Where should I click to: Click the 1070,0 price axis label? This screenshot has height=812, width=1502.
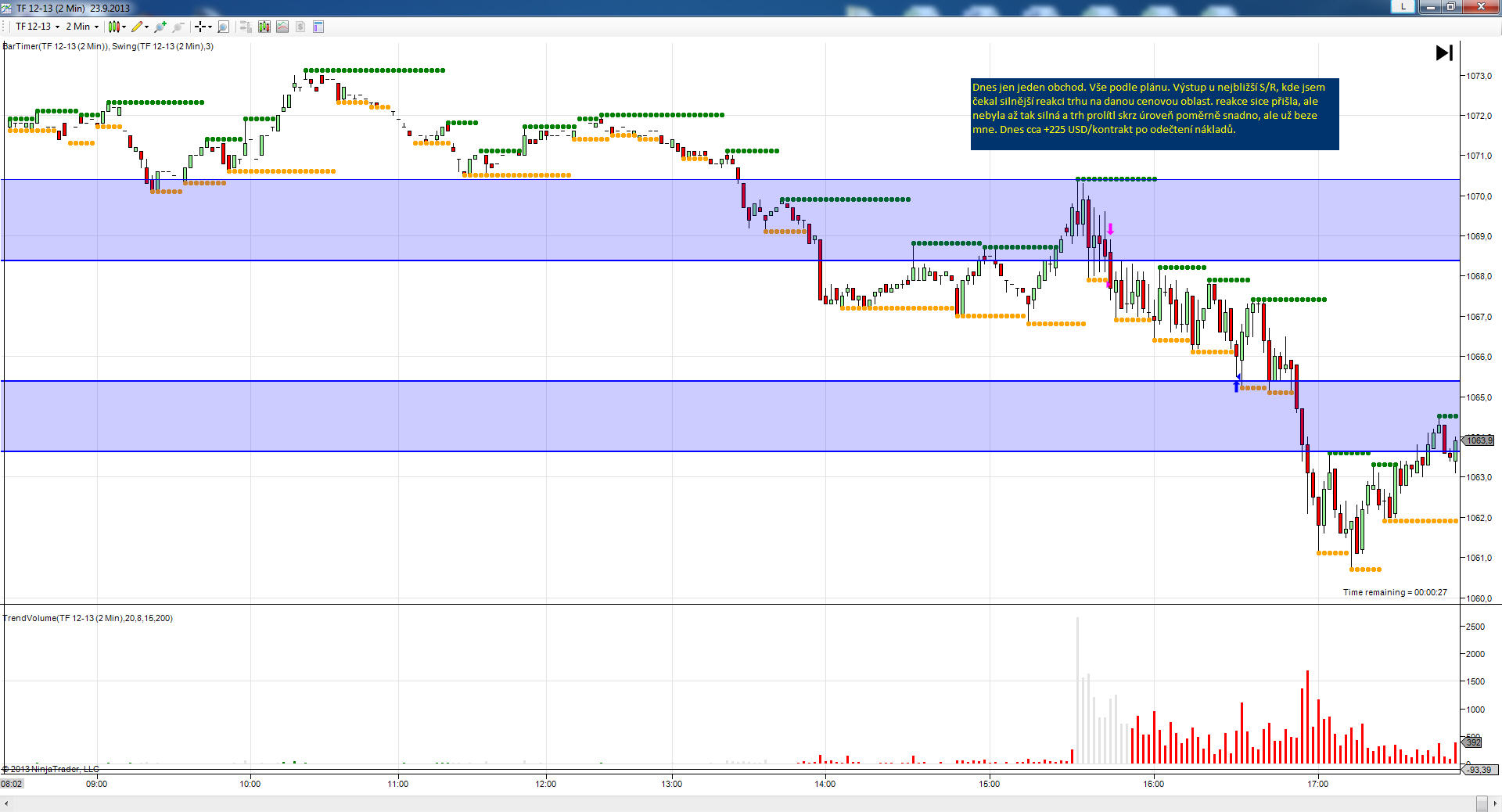[x=1479, y=196]
